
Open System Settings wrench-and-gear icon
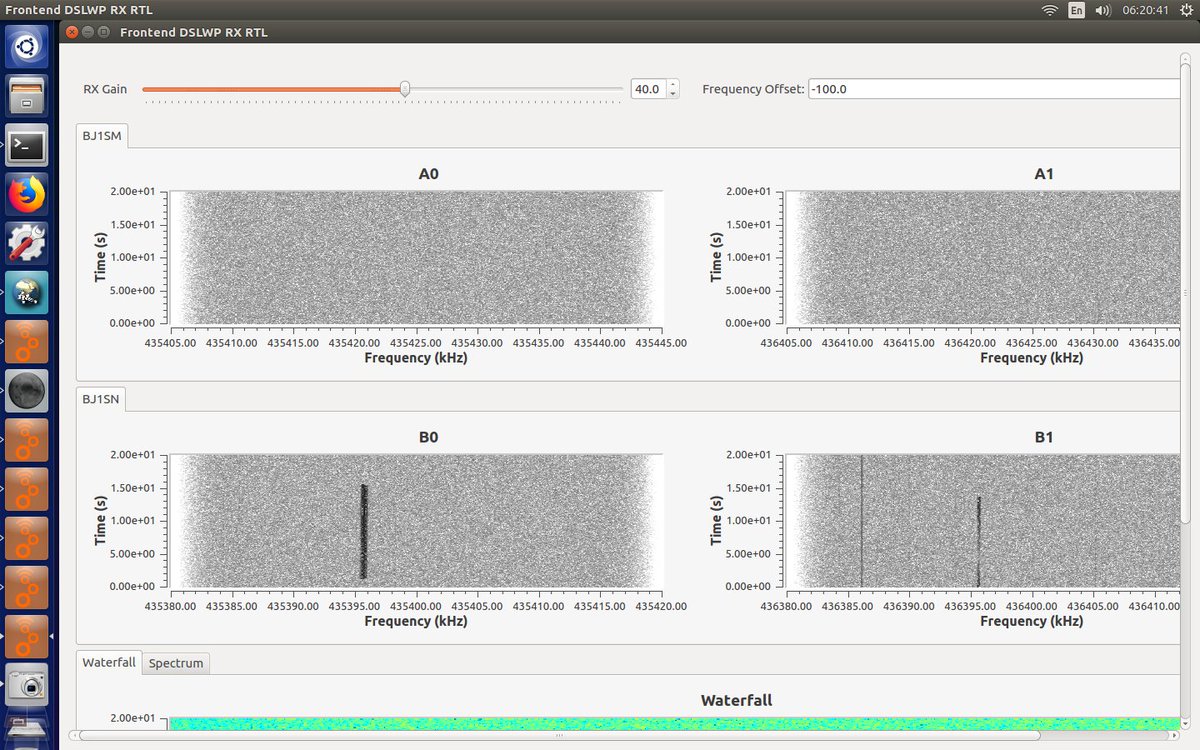[x=27, y=243]
